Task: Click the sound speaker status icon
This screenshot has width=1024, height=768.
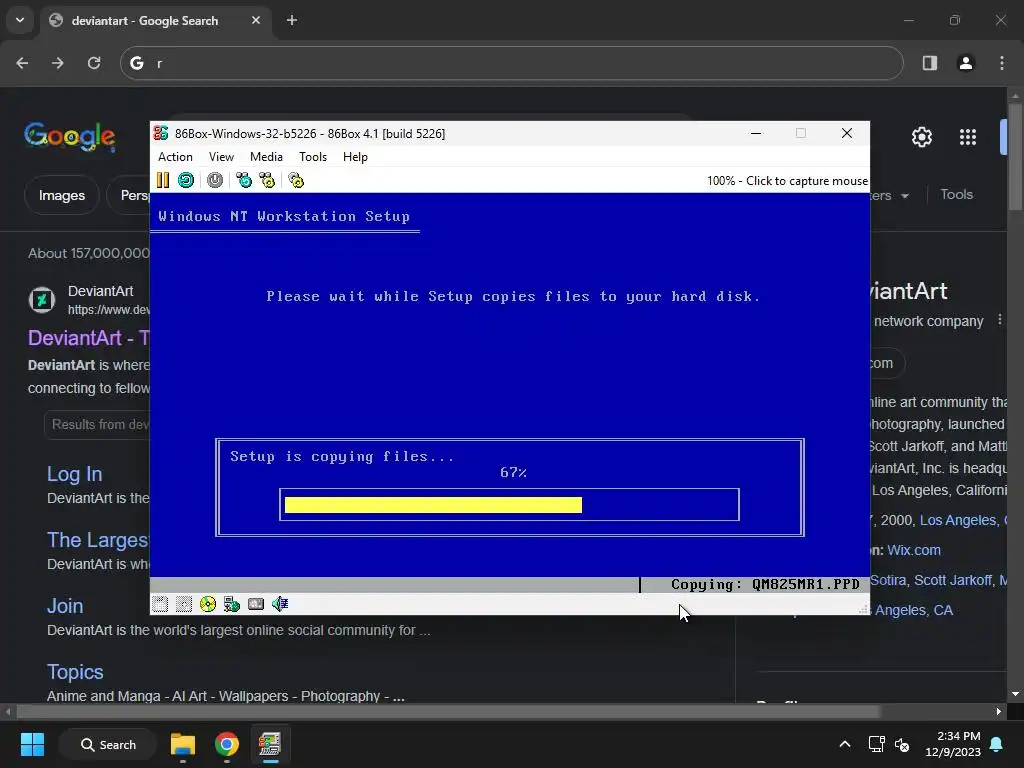Action: [280, 604]
